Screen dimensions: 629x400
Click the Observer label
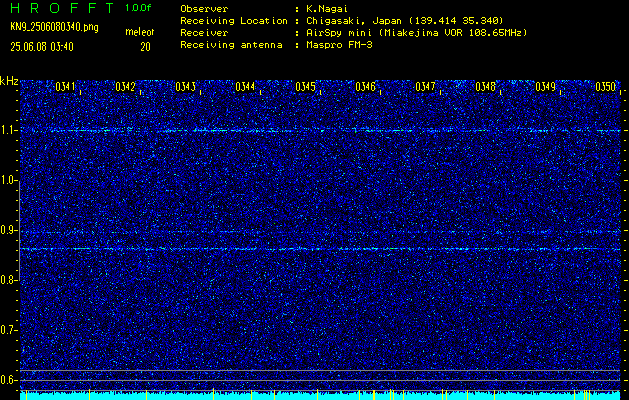tap(204, 8)
